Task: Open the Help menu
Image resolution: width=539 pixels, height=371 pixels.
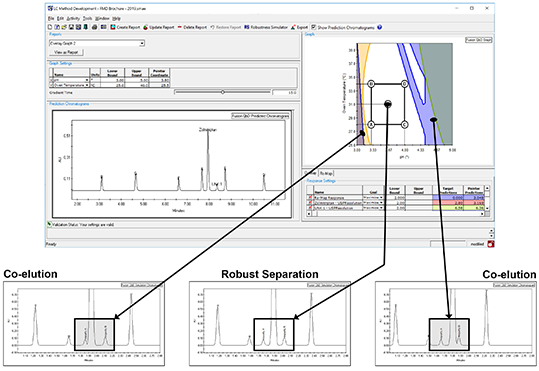Action: click(x=116, y=18)
